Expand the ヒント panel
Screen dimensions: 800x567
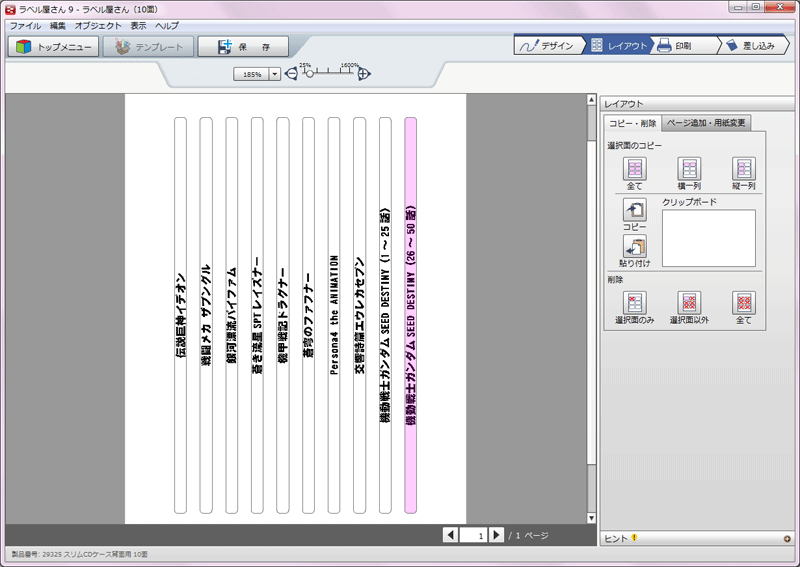(x=787, y=538)
